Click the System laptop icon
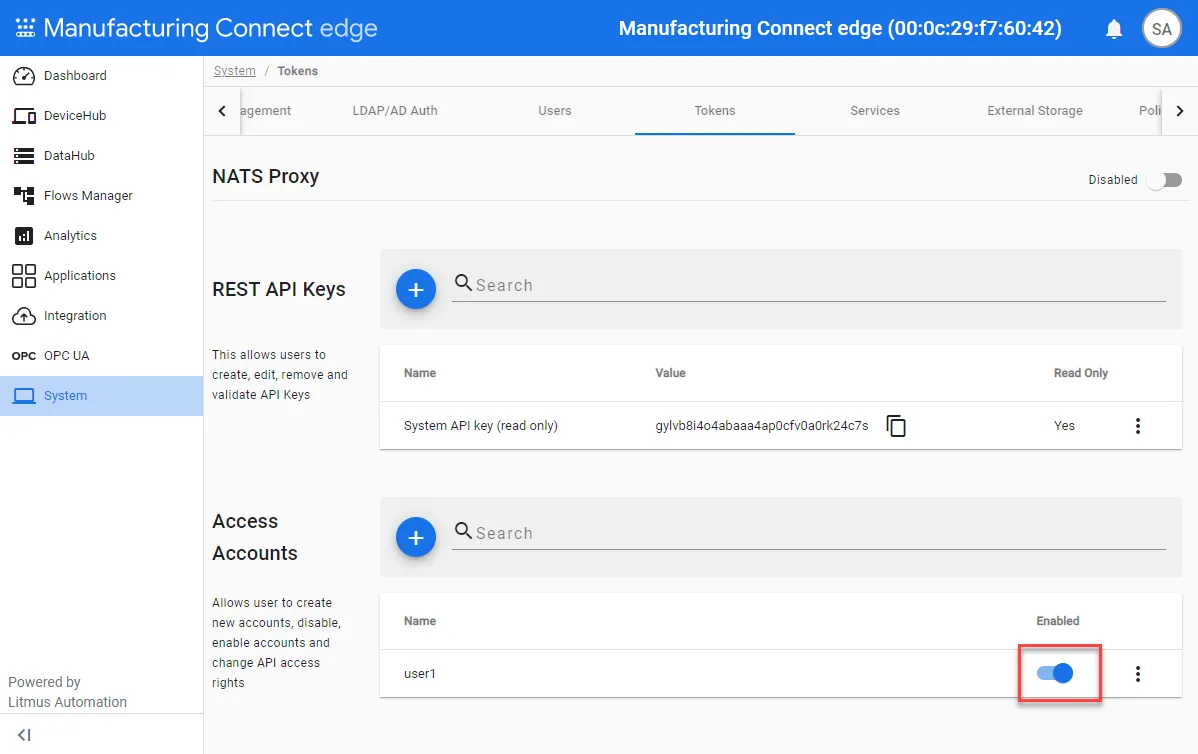The height and width of the screenshot is (754, 1198). click(24, 396)
